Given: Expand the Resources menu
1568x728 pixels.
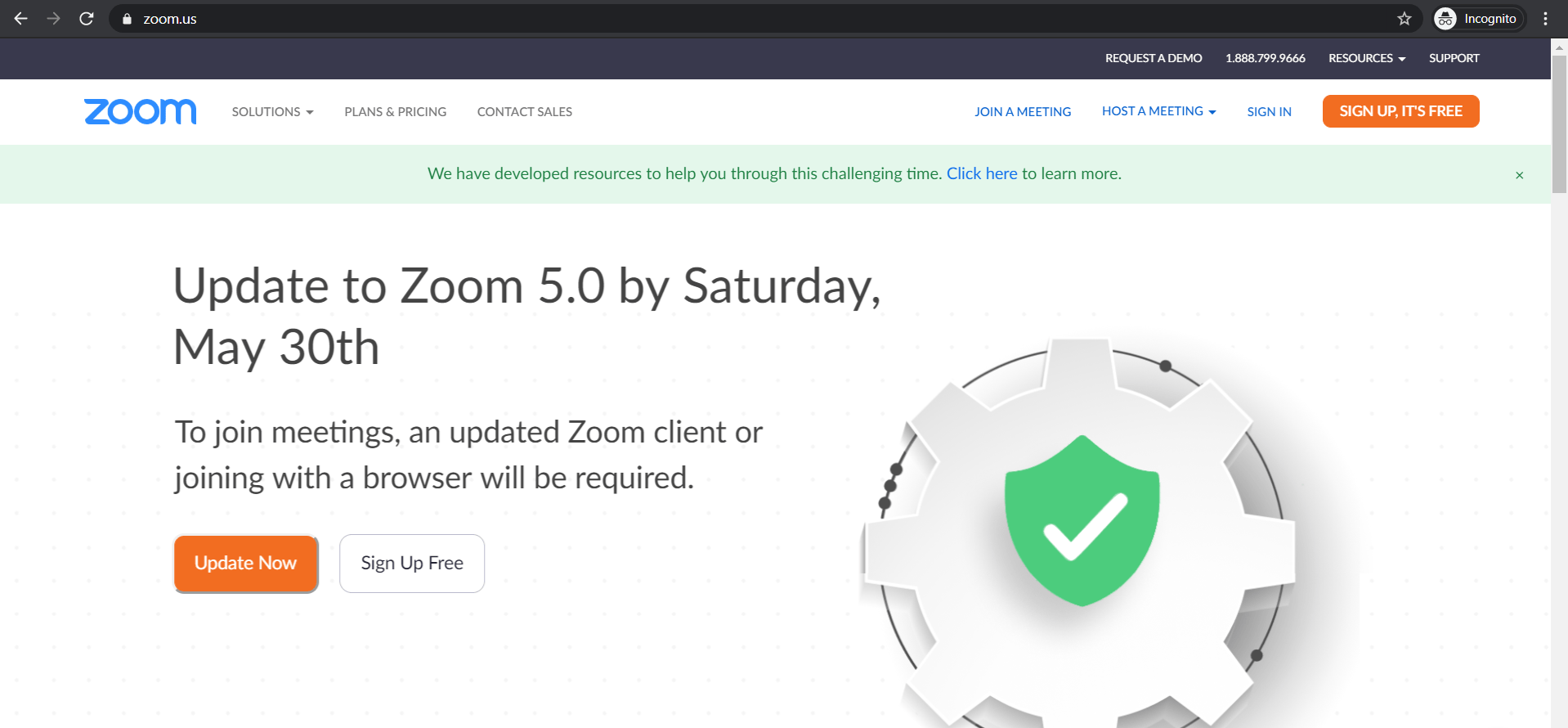Looking at the screenshot, I should coord(1366,58).
